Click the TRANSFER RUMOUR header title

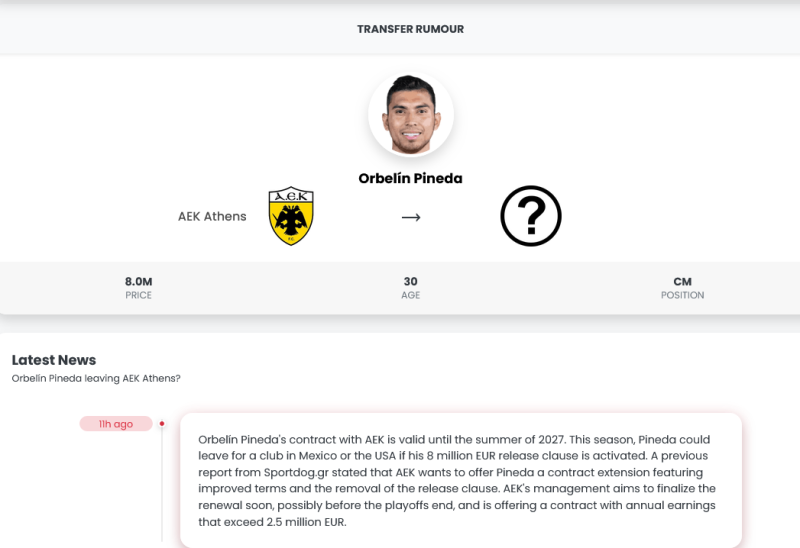tap(410, 29)
